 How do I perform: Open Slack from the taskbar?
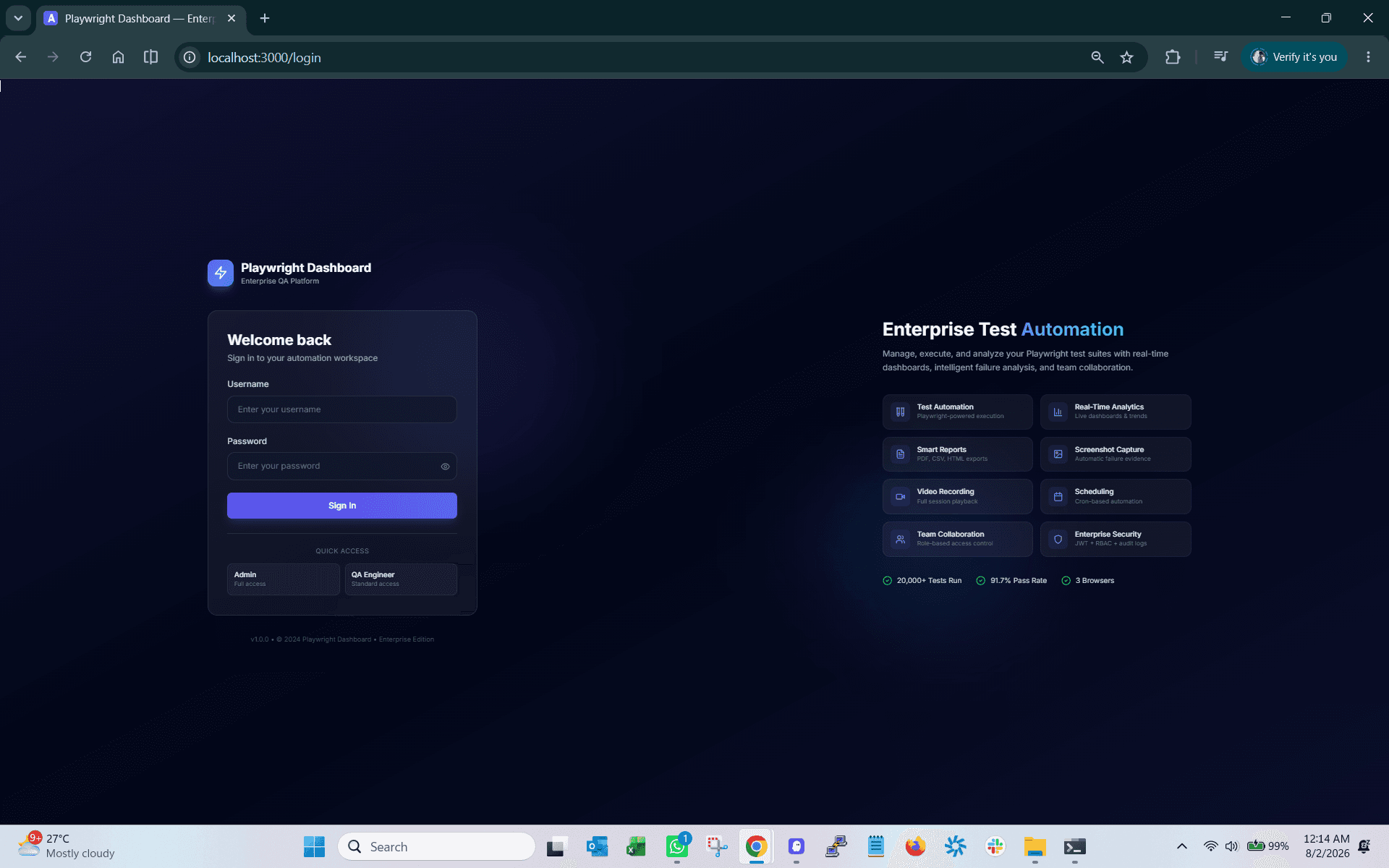click(995, 846)
